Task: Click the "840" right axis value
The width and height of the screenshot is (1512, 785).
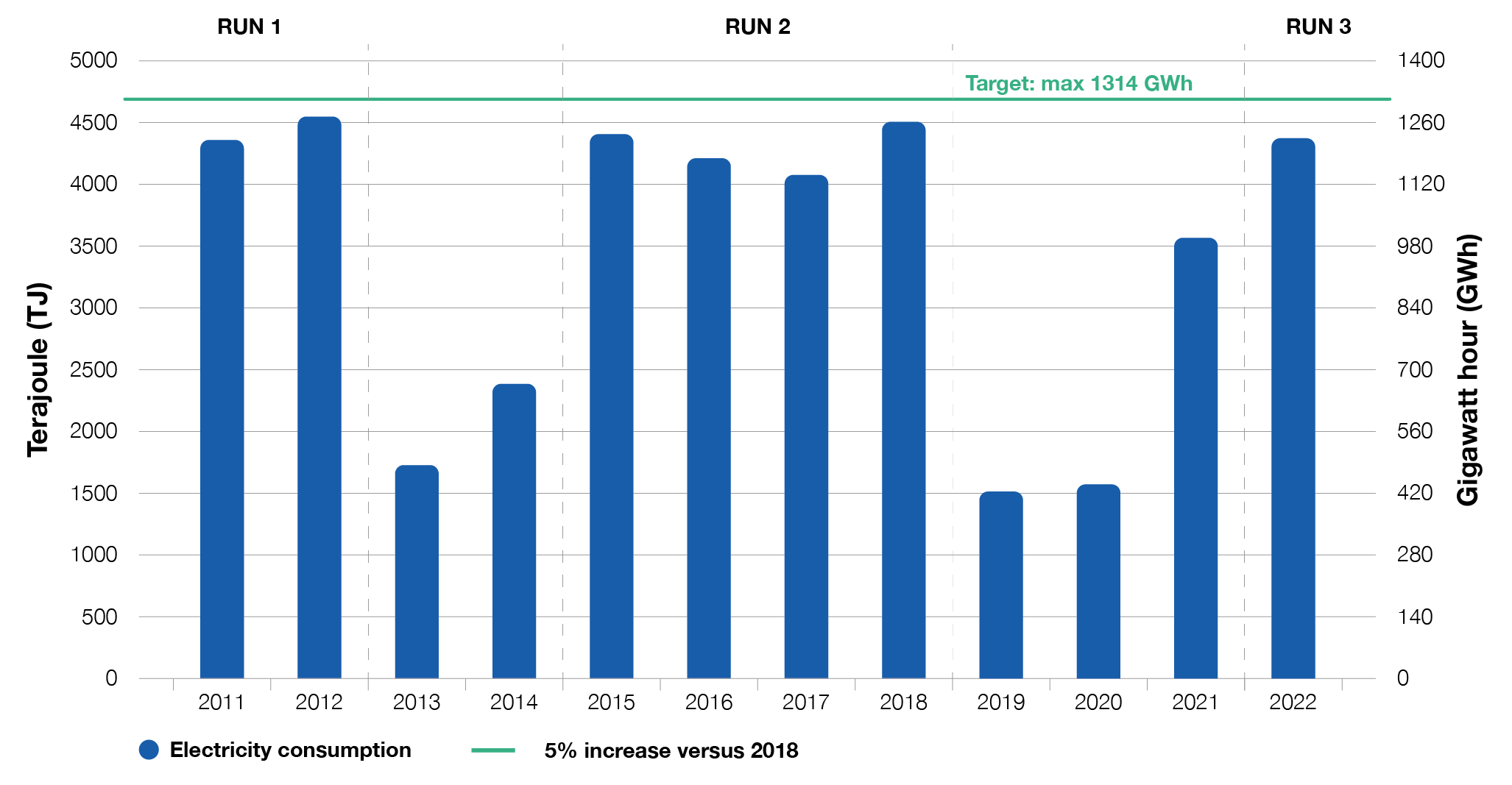Action: (1415, 308)
